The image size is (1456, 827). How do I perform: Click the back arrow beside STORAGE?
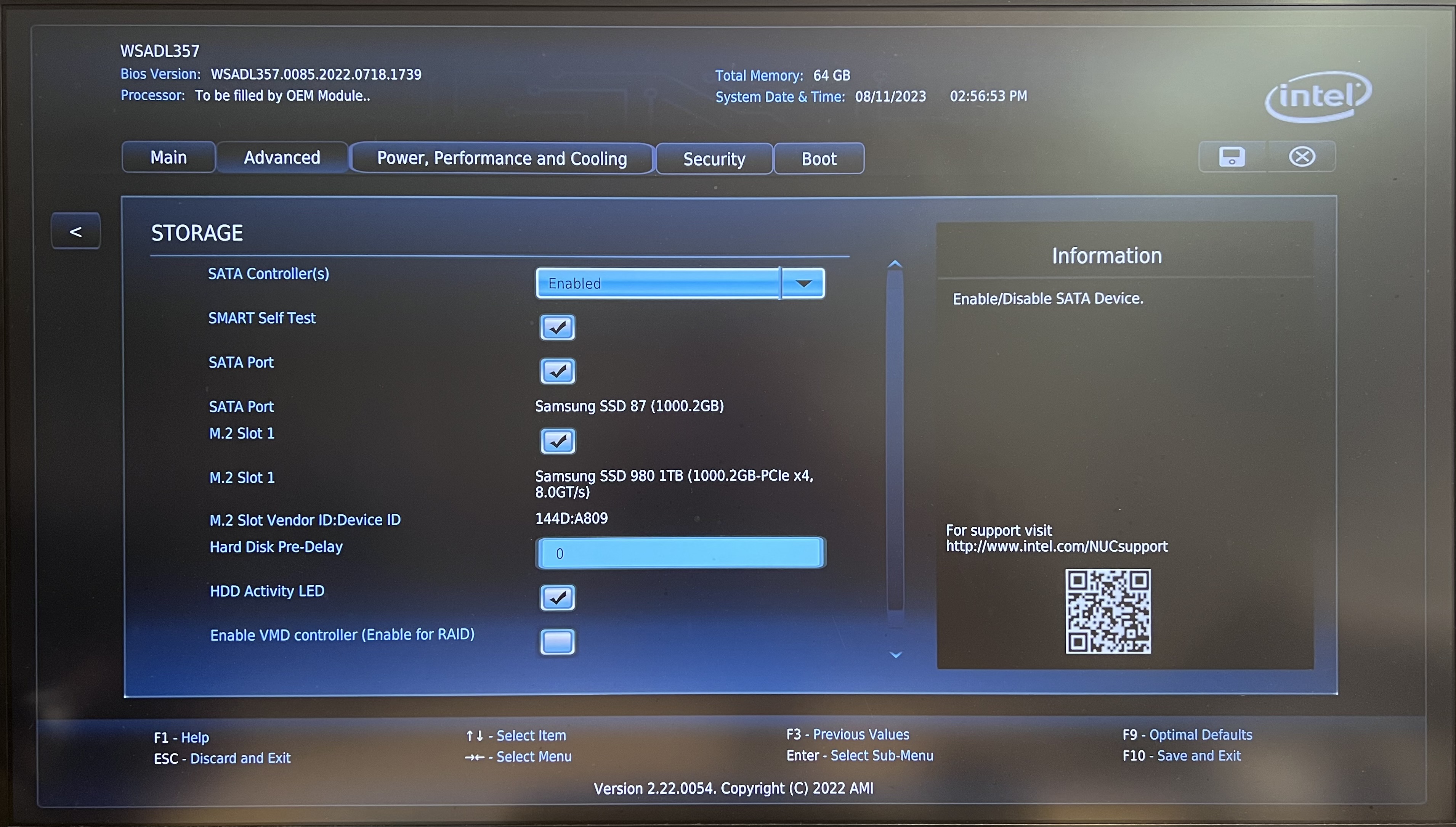pos(75,231)
